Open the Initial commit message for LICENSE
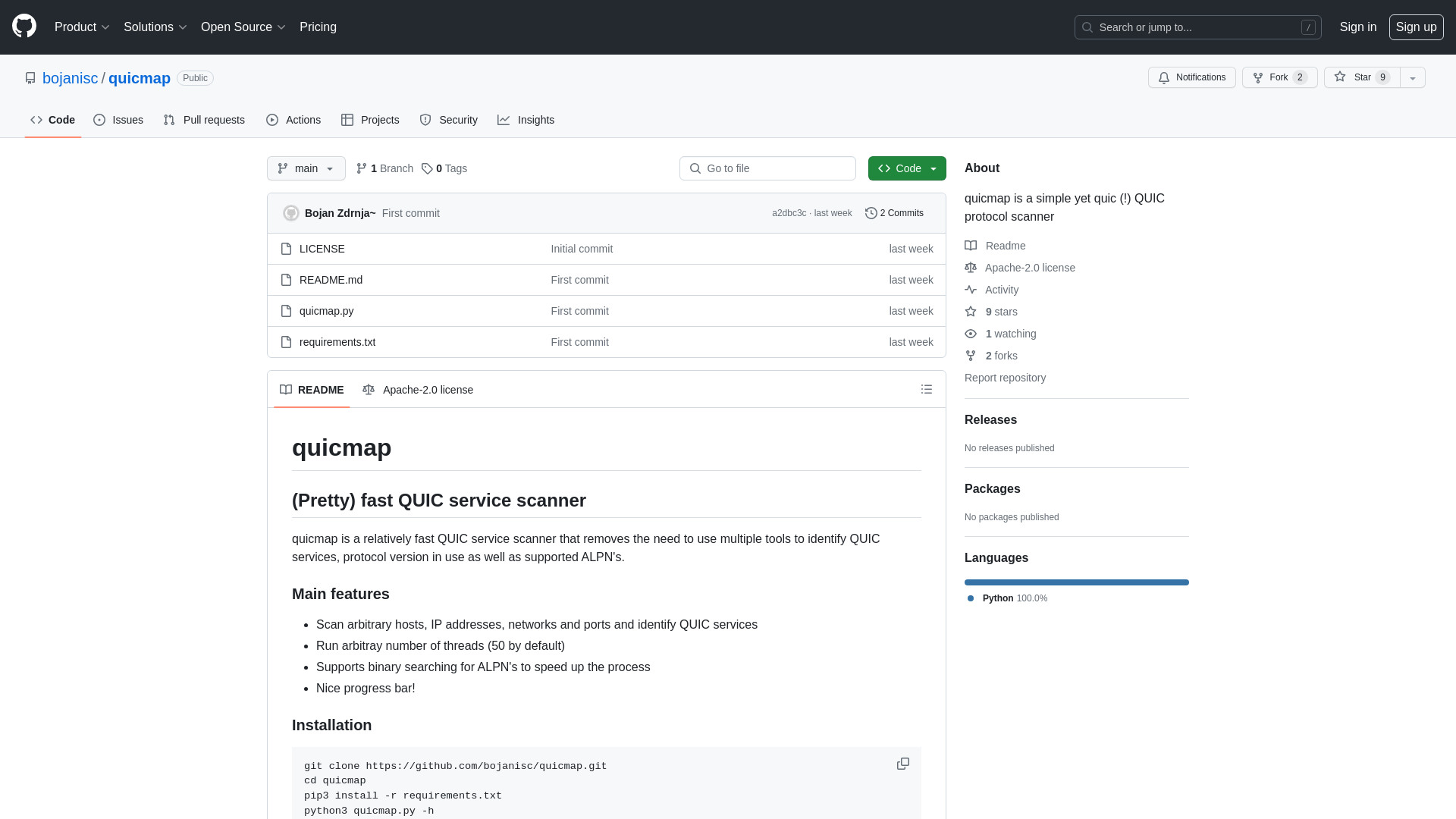Screen dimensions: 1456x819 (x=582, y=249)
